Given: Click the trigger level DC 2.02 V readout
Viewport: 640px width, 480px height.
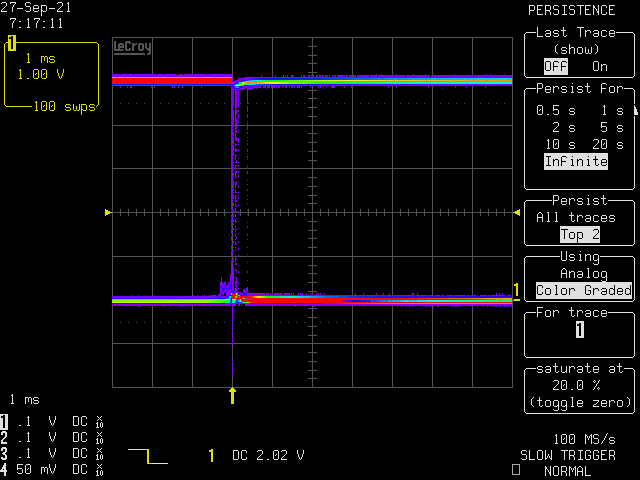Looking at the screenshot, I should pos(268,455).
